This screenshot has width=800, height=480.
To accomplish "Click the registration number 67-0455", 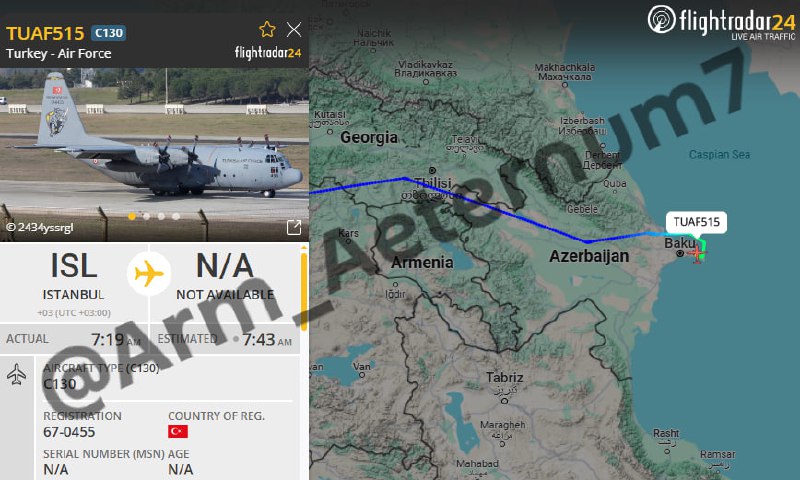I will pos(69,432).
